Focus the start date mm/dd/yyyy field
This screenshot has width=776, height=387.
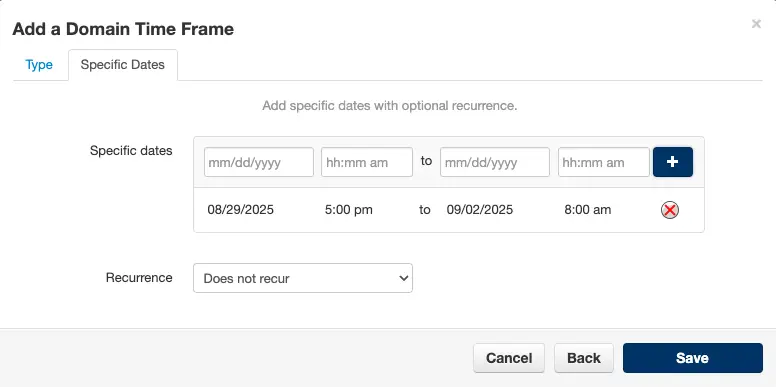pos(259,162)
